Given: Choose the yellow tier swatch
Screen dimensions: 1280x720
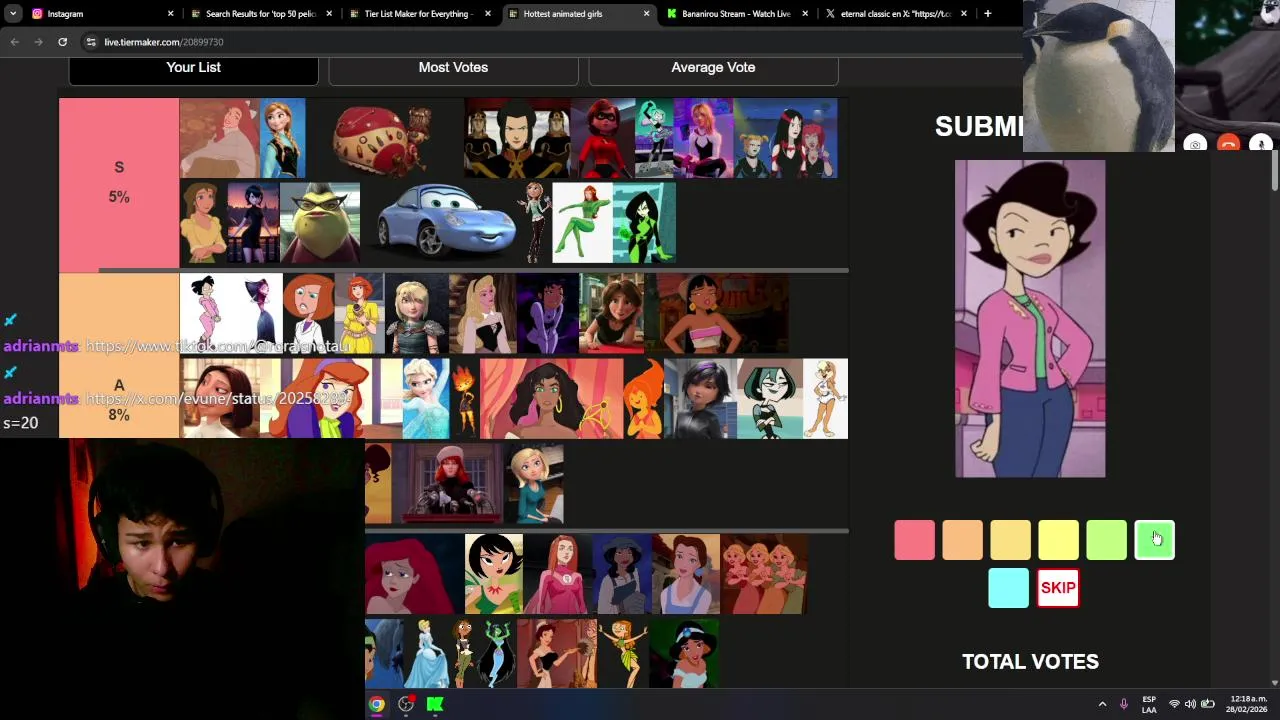Looking at the screenshot, I should coord(1058,540).
